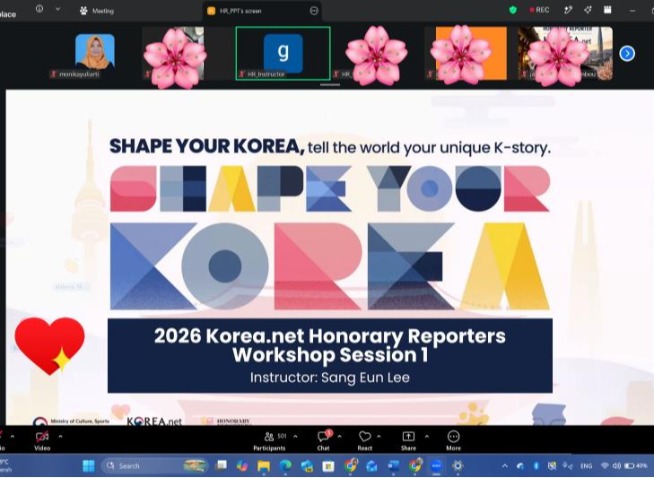654x478 pixels.
Task: Click the meeting info icon
Action: point(39,9)
